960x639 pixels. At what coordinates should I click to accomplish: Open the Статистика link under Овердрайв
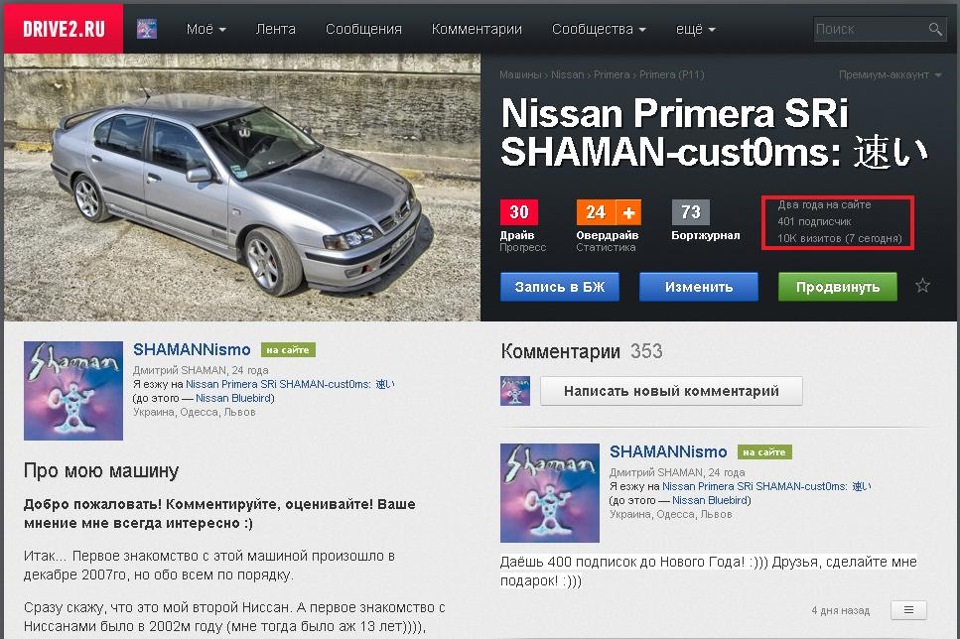pos(606,247)
